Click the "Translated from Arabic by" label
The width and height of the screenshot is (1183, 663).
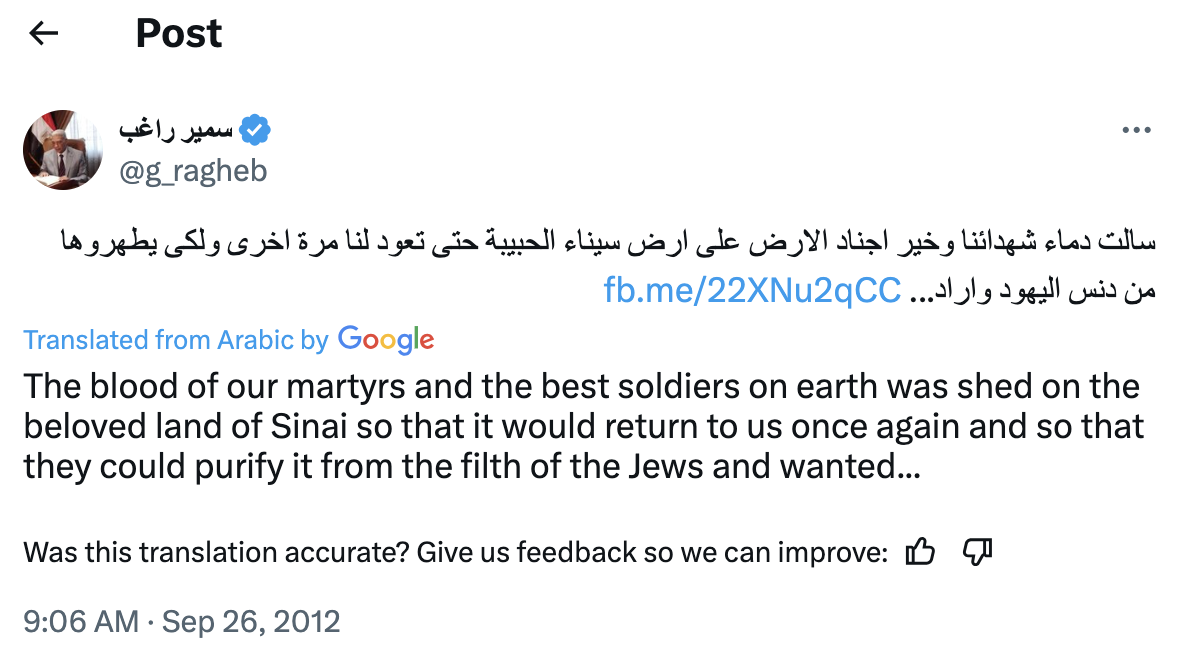pos(176,341)
